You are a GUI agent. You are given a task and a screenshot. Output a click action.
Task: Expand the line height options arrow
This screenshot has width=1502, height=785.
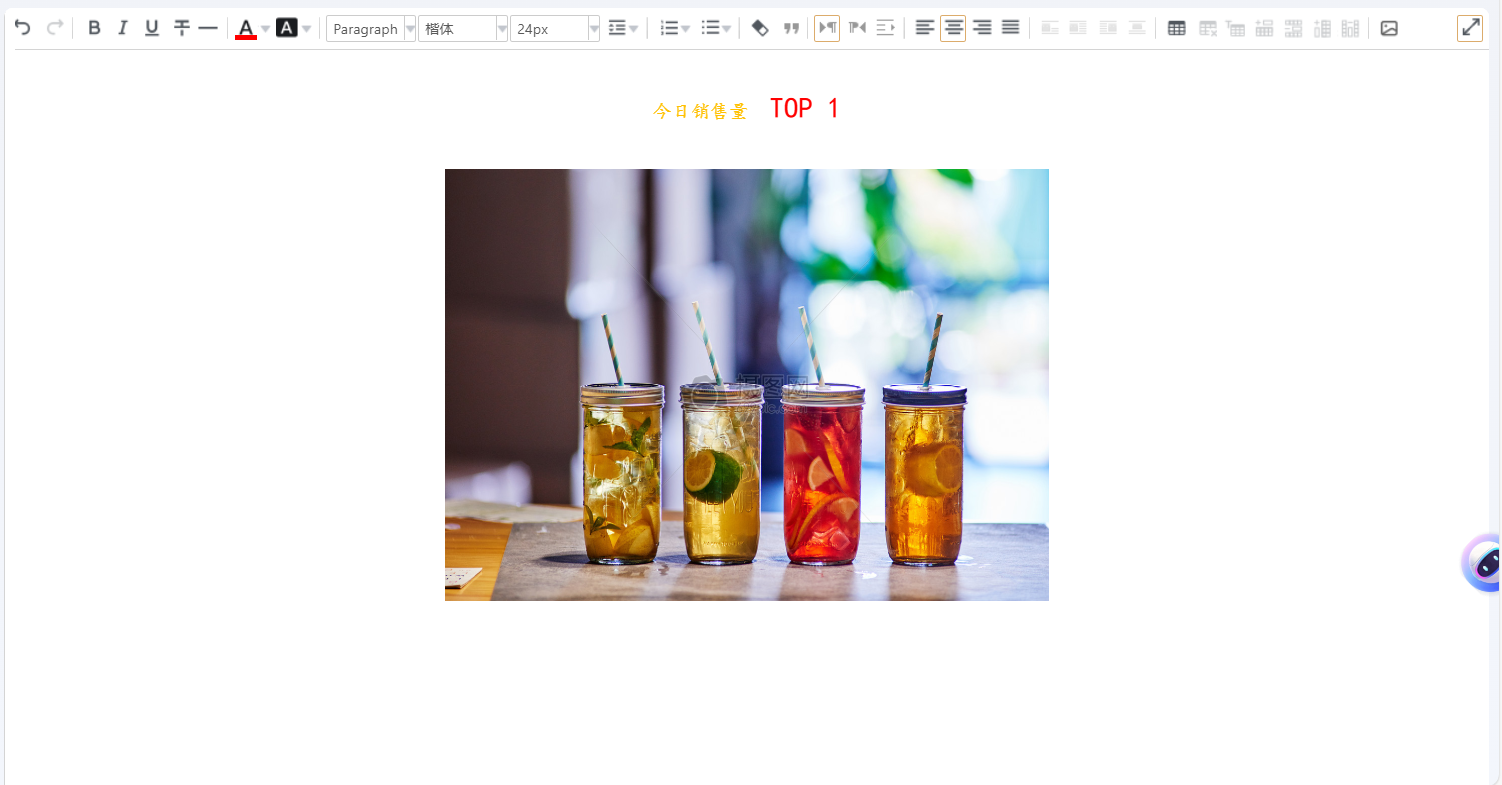click(x=634, y=29)
